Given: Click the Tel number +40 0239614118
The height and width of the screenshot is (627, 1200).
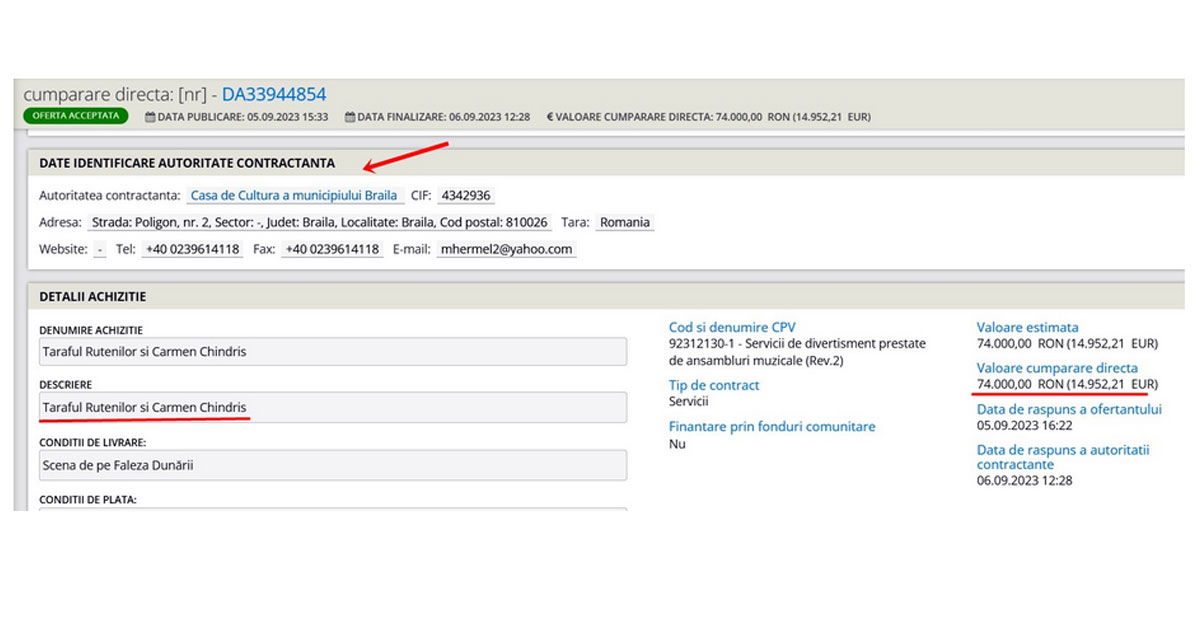Looking at the screenshot, I should click(192, 249).
